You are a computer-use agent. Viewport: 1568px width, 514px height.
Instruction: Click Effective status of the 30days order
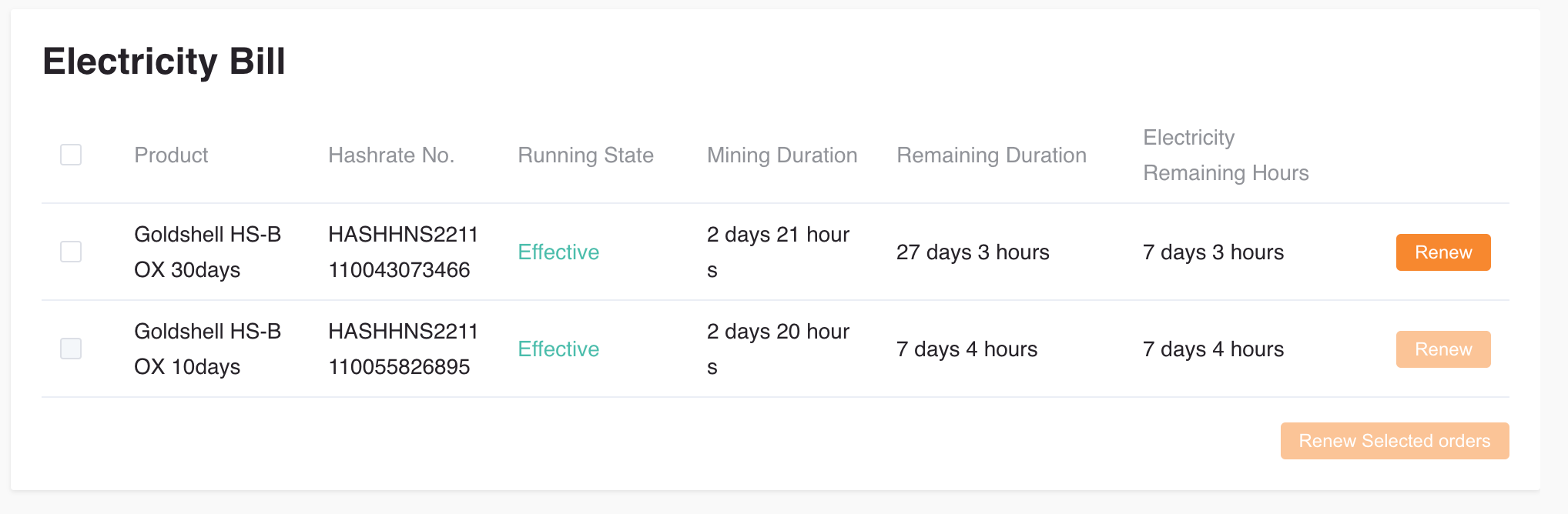click(x=558, y=252)
